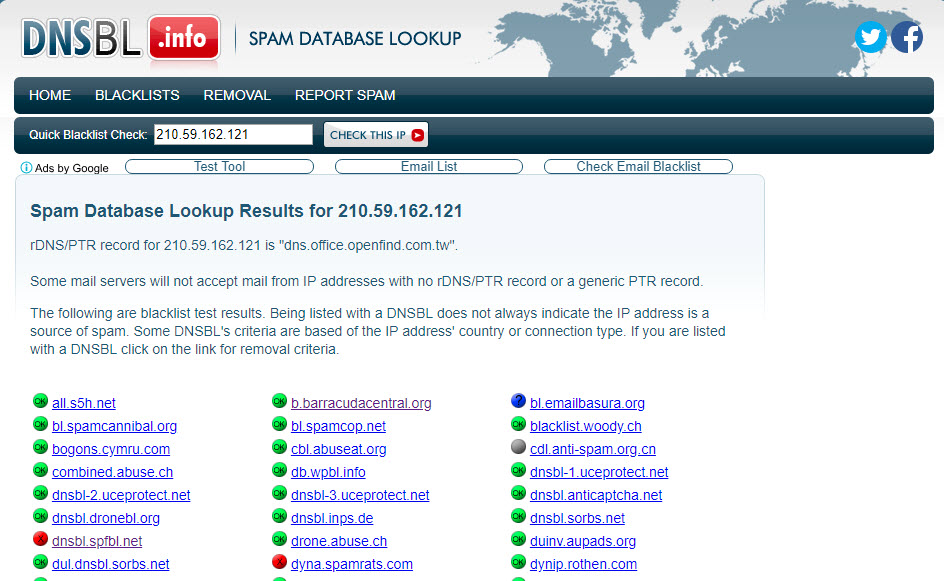Click the Test Tool ad button
Screen dimensions: 944x581
tap(219, 167)
